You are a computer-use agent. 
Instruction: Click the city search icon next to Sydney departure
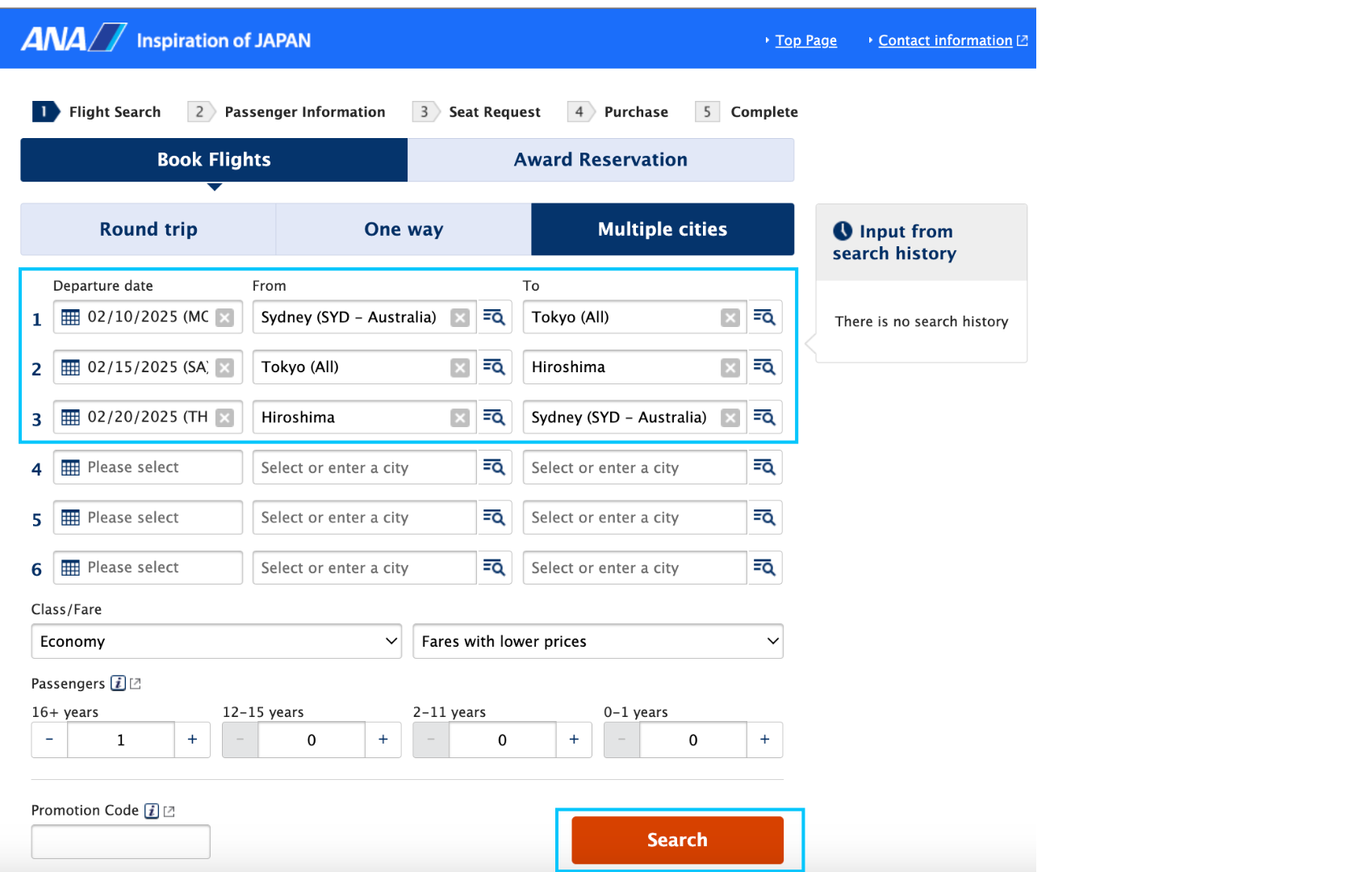coord(494,317)
